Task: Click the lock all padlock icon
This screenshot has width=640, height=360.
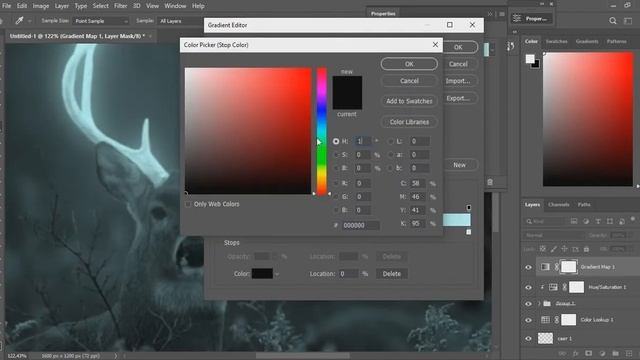Action: point(586,249)
